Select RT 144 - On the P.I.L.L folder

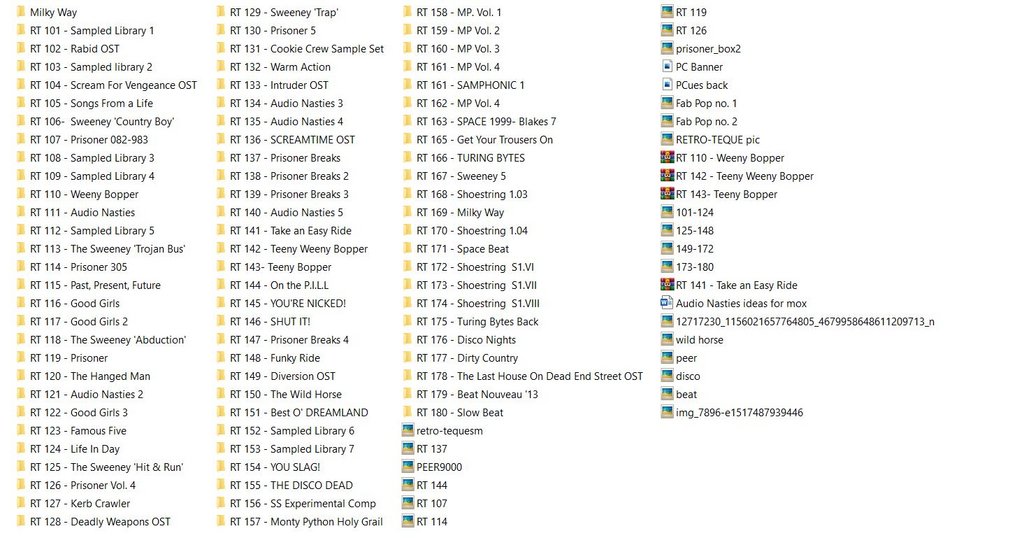279,285
